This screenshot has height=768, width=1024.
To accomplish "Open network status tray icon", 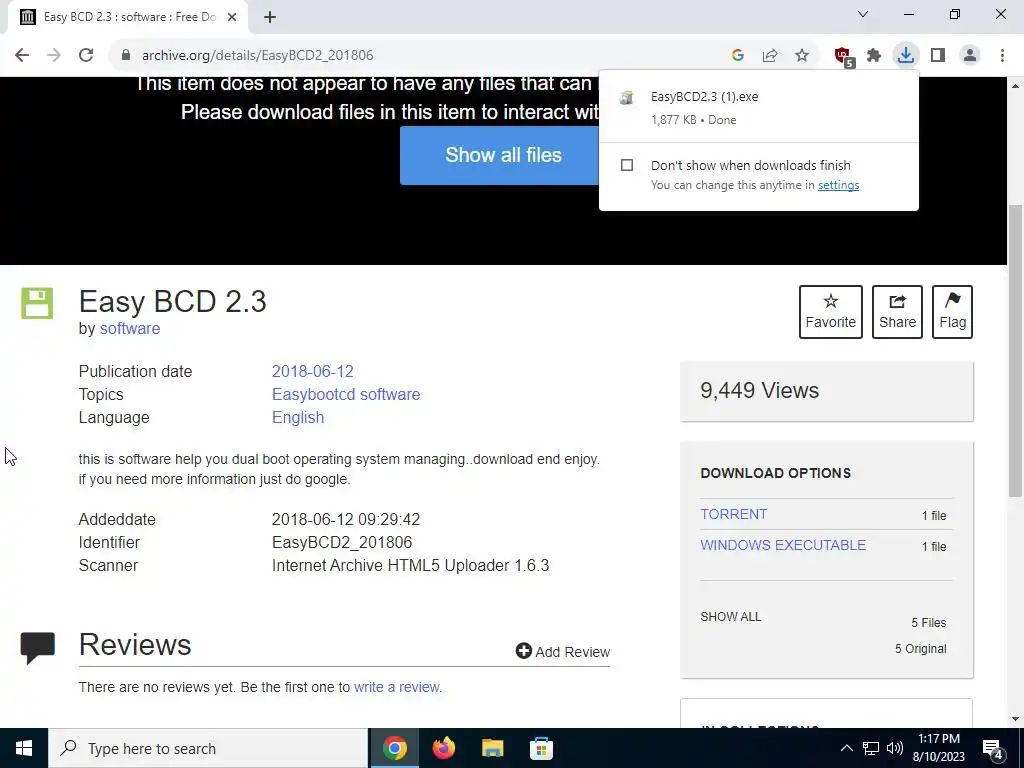I will 871,748.
